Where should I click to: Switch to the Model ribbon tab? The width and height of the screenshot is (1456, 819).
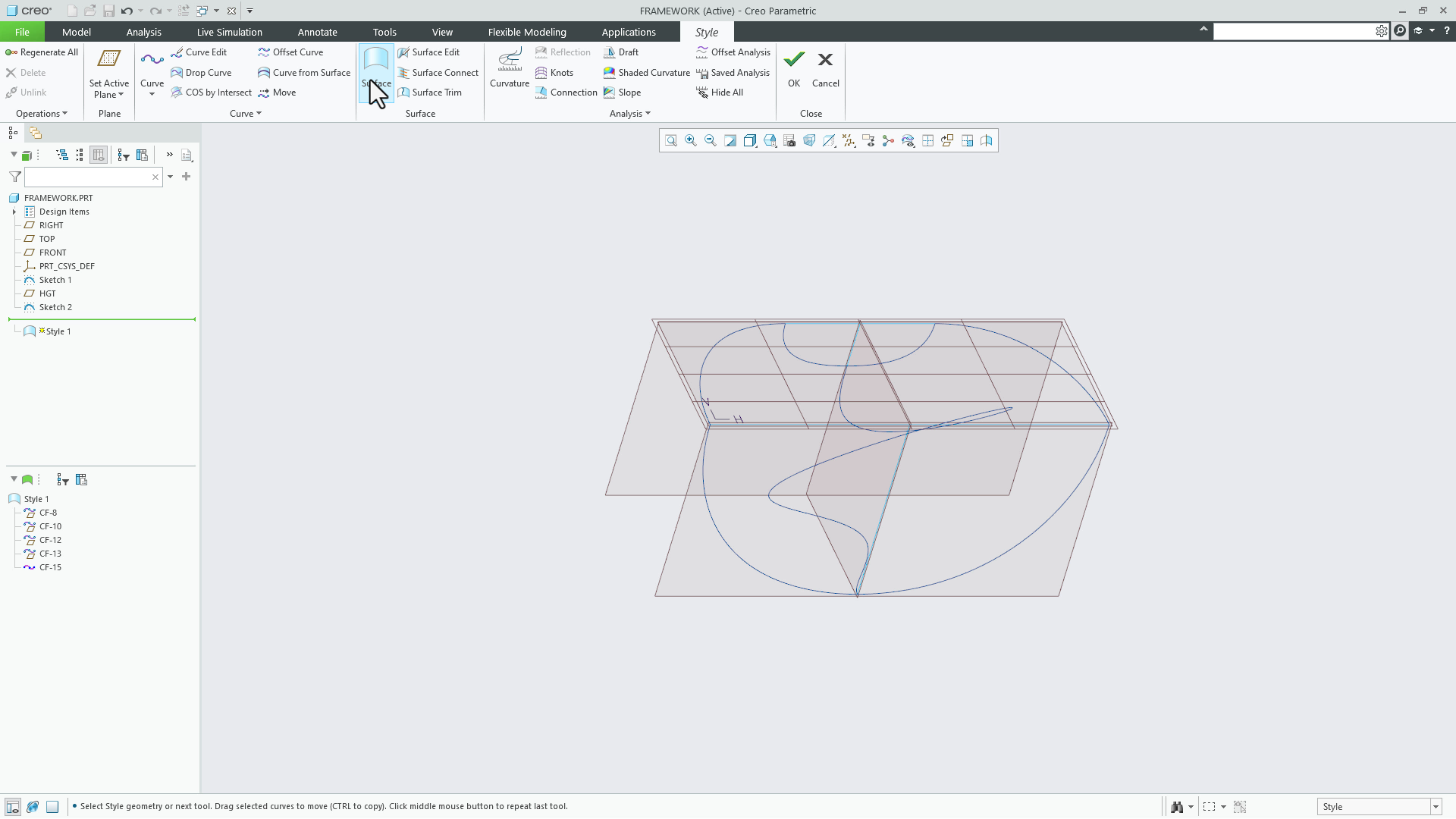[76, 32]
